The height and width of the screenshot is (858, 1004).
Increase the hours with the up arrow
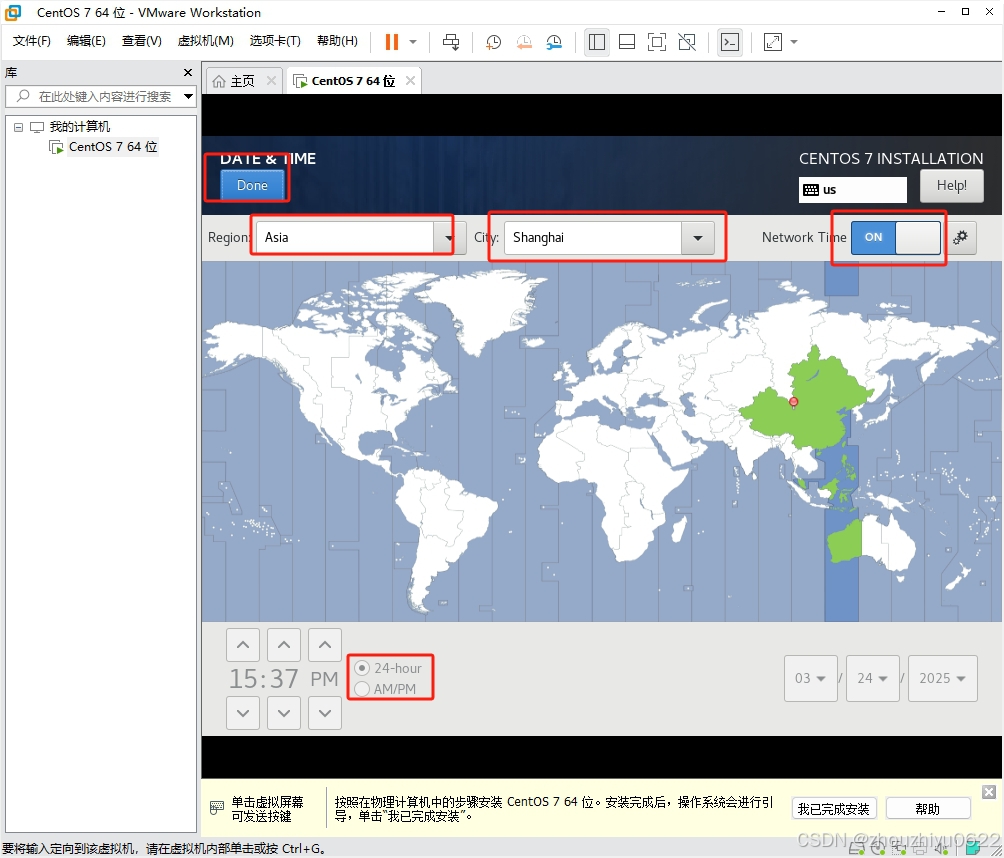243,645
